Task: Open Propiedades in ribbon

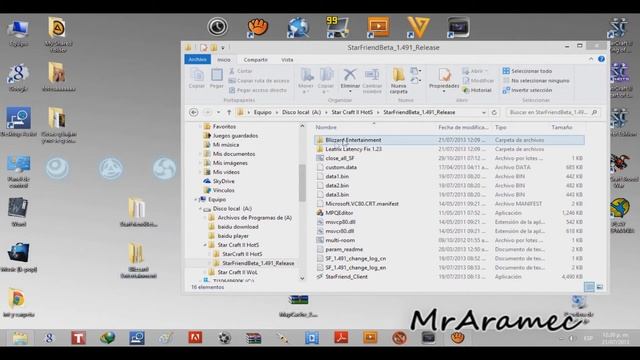Action: [444, 80]
